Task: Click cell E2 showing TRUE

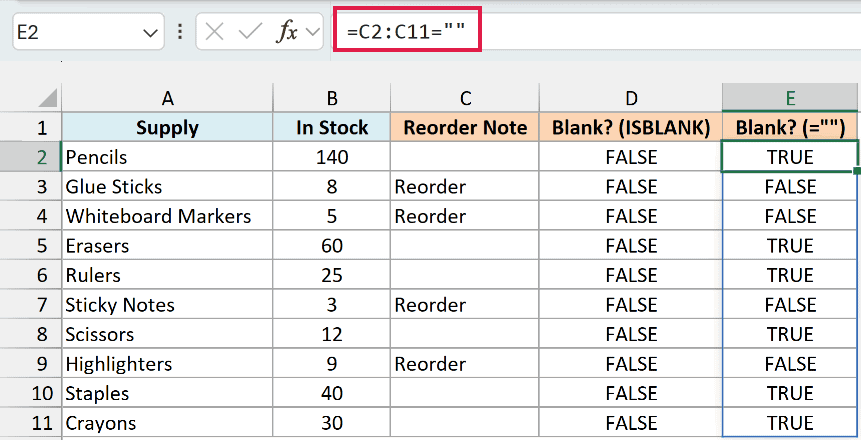Action: click(790, 157)
